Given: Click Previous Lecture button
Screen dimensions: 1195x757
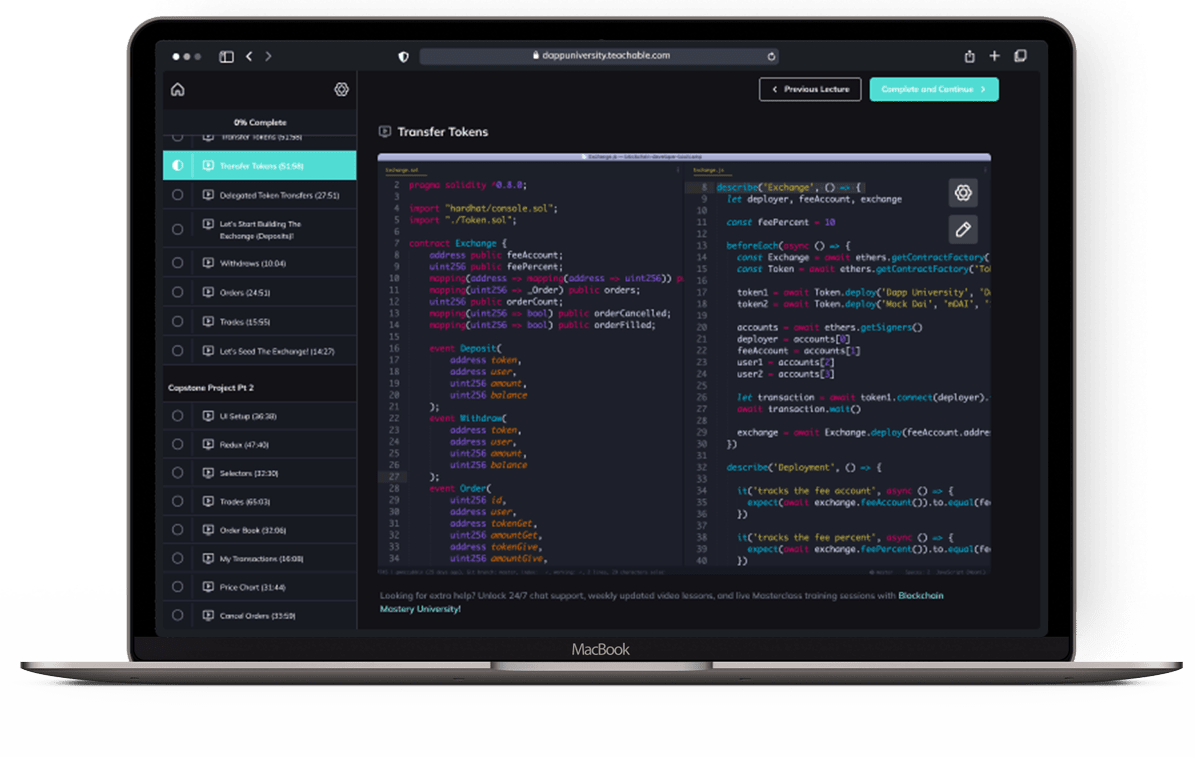Looking at the screenshot, I should pos(810,89).
